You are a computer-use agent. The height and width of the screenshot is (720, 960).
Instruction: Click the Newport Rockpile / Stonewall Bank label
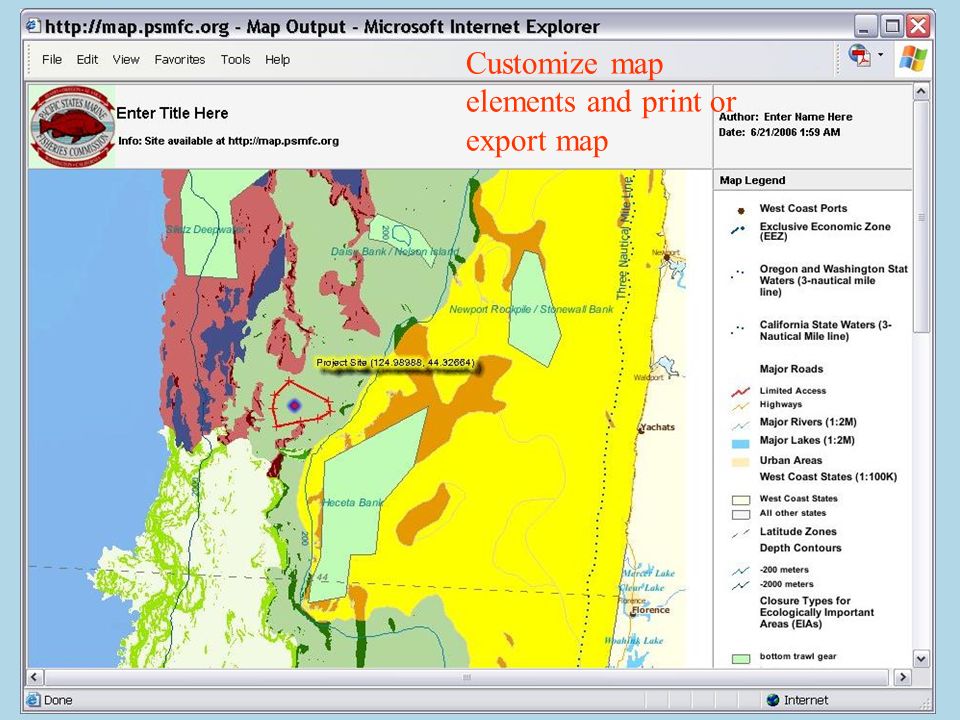point(531,309)
